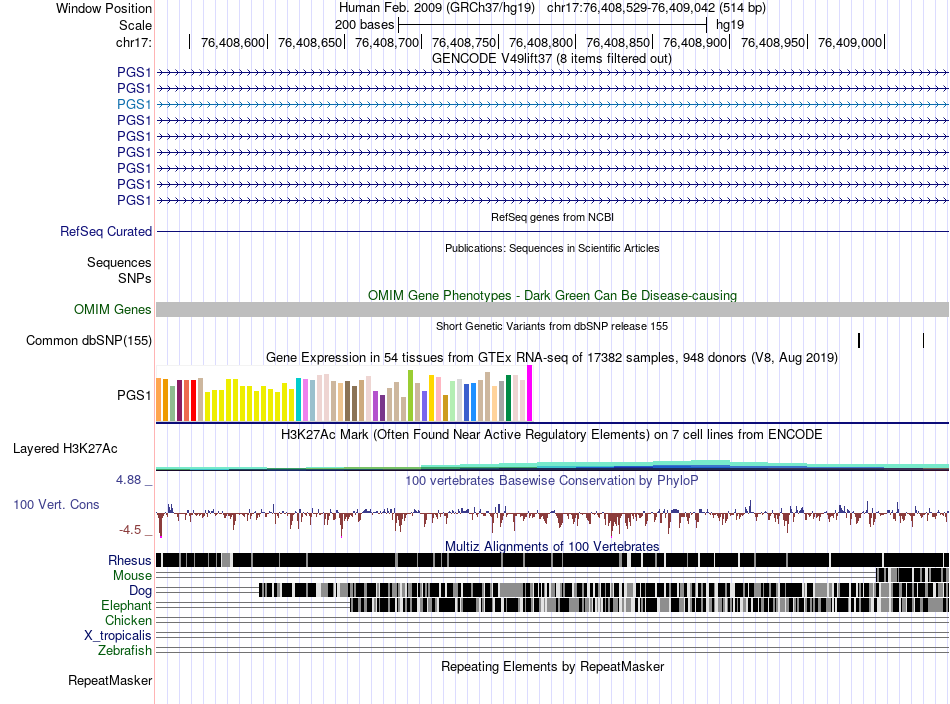Viewport: 950px width, 704px height.
Task: Open the GTEx Gene Expression track title
Action: tap(552, 357)
